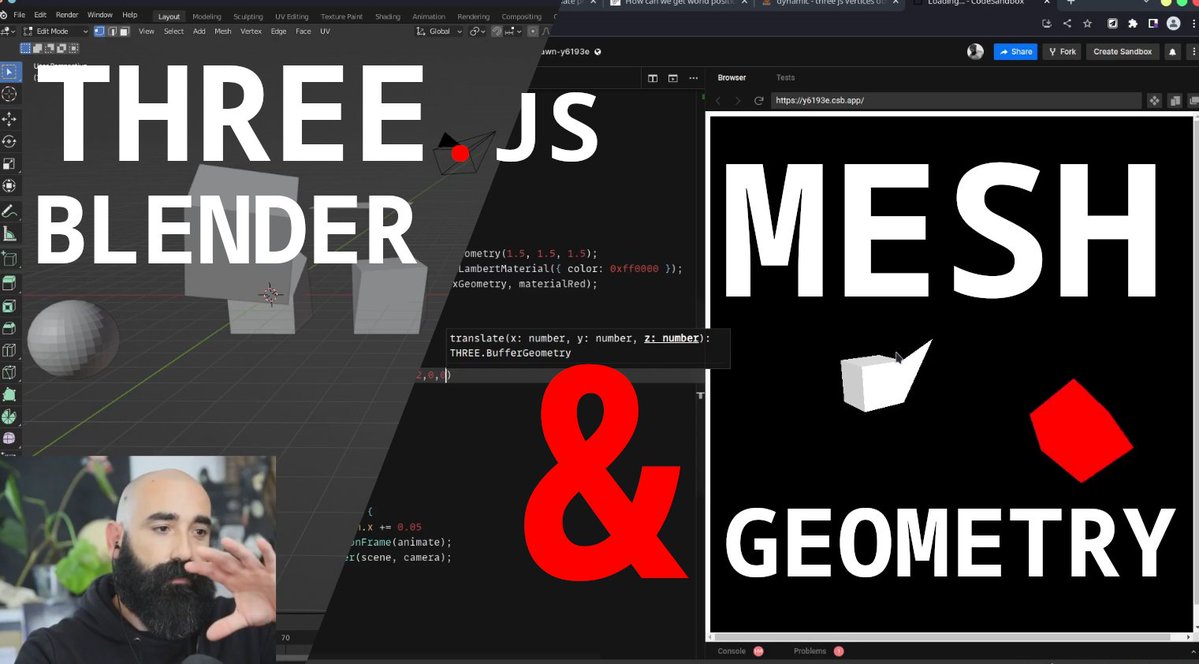Open the Global transform orientation dropdown
Screen dimensions: 1199x664
coord(440,31)
